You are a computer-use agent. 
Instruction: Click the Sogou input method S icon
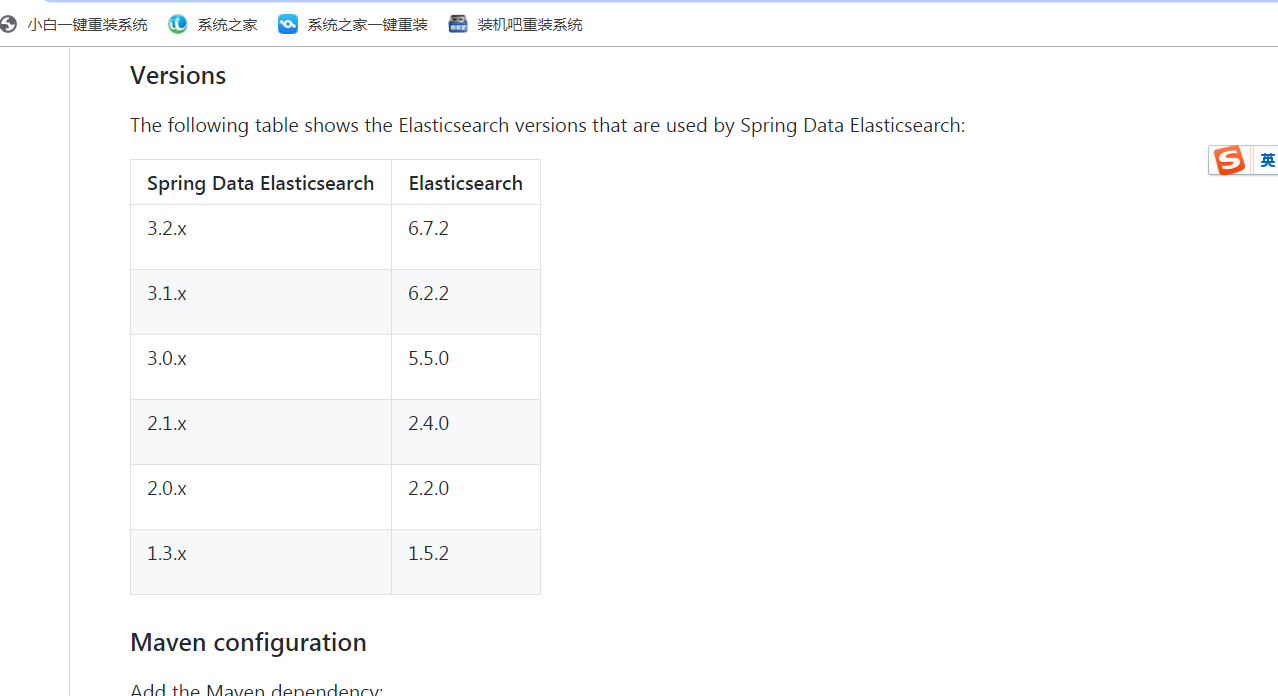1230,160
